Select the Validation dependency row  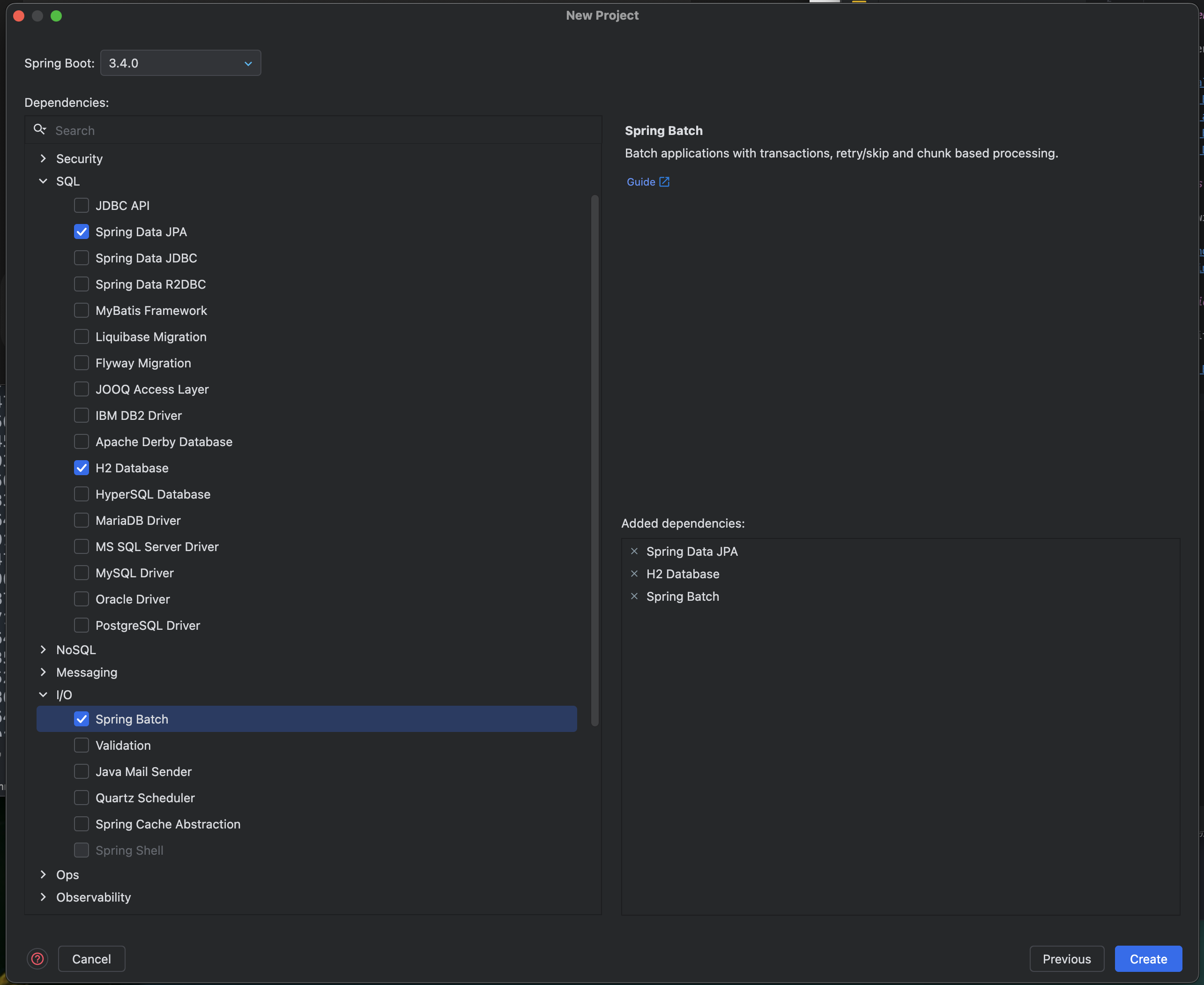[x=123, y=746]
